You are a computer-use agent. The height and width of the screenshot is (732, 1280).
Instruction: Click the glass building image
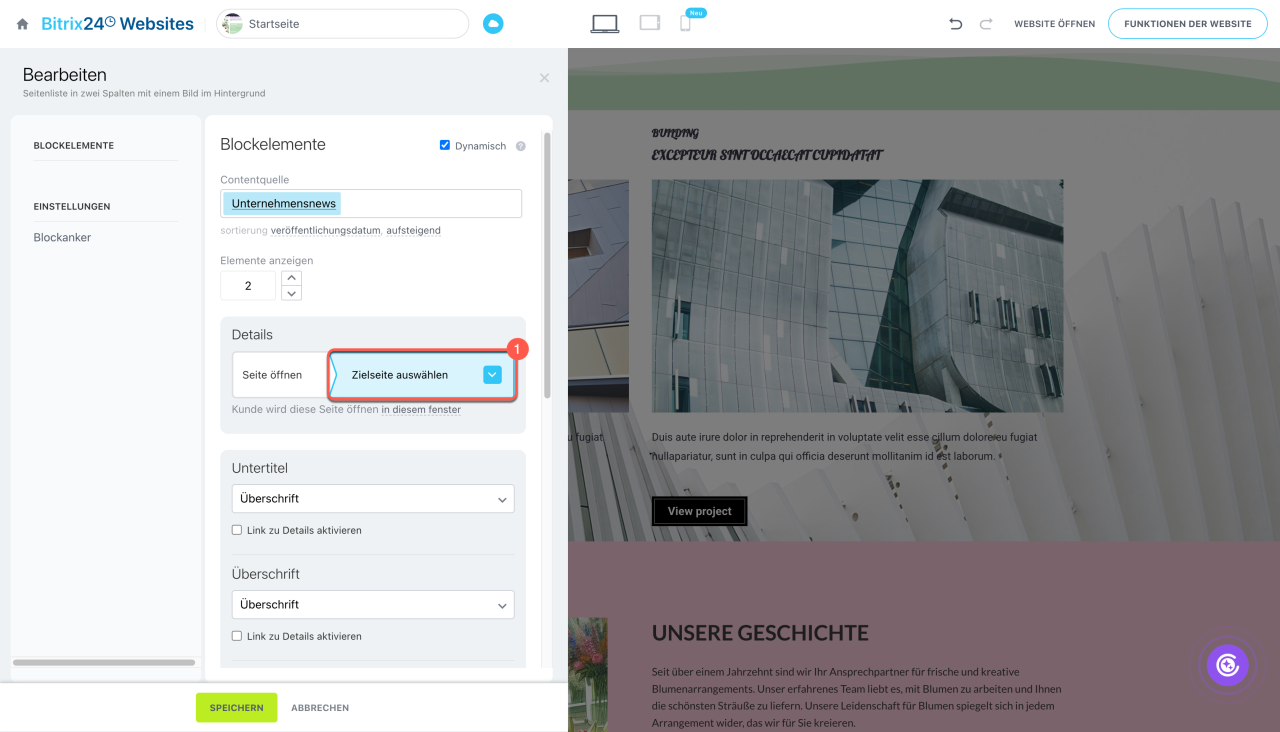click(x=857, y=296)
